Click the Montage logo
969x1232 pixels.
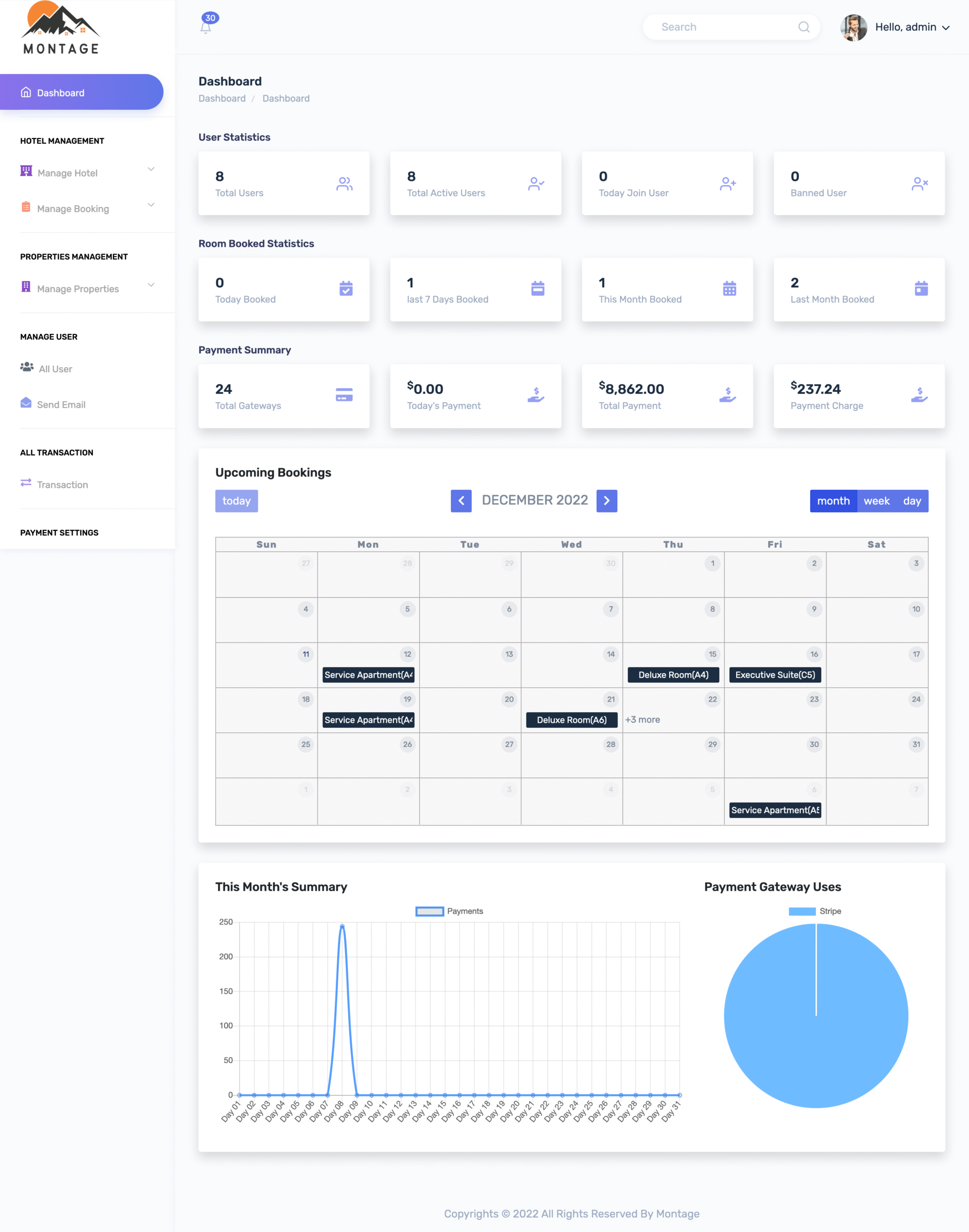click(61, 28)
